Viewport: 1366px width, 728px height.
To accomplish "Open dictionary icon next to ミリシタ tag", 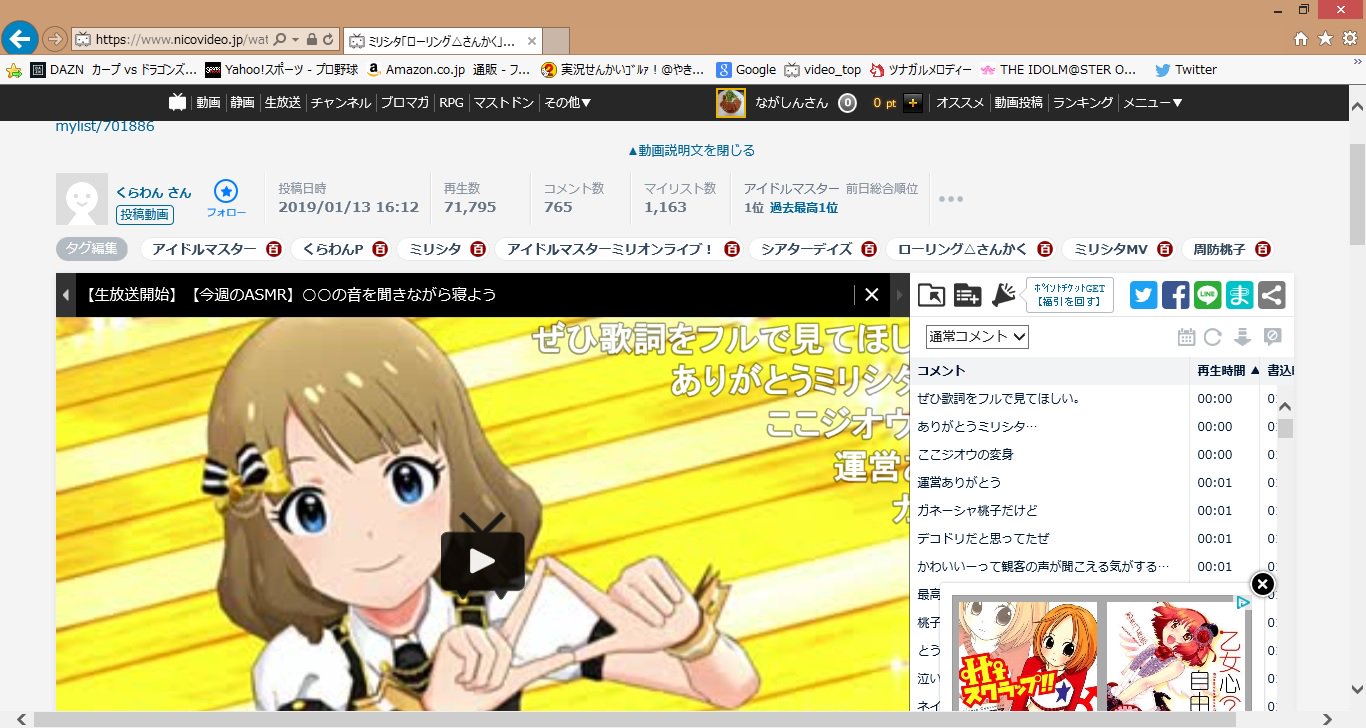I will point(478,249).
